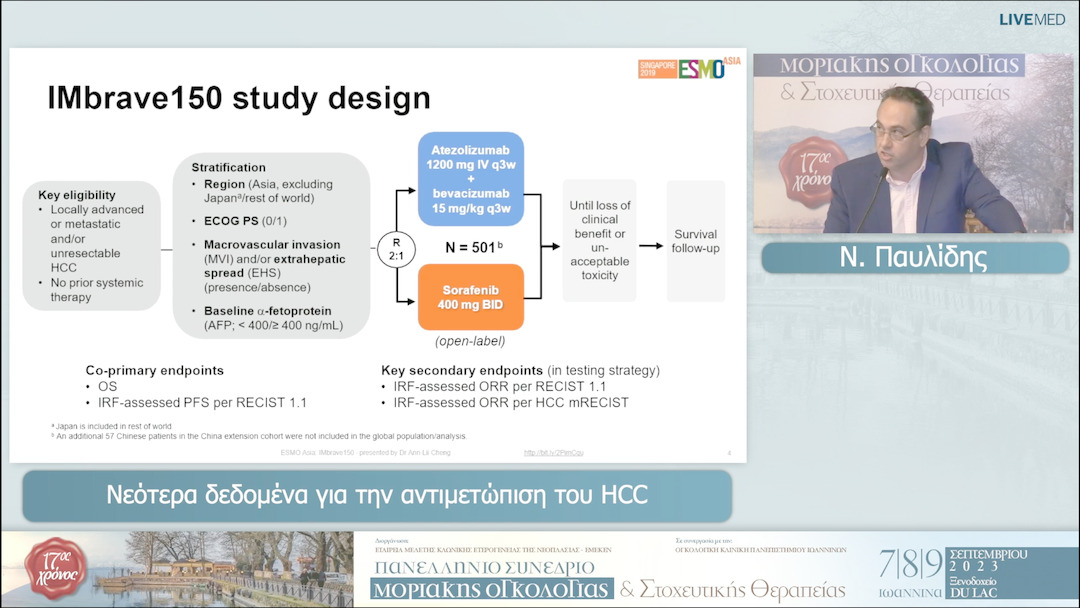Click the R 2:1 randomization circle

coord(396,249)
